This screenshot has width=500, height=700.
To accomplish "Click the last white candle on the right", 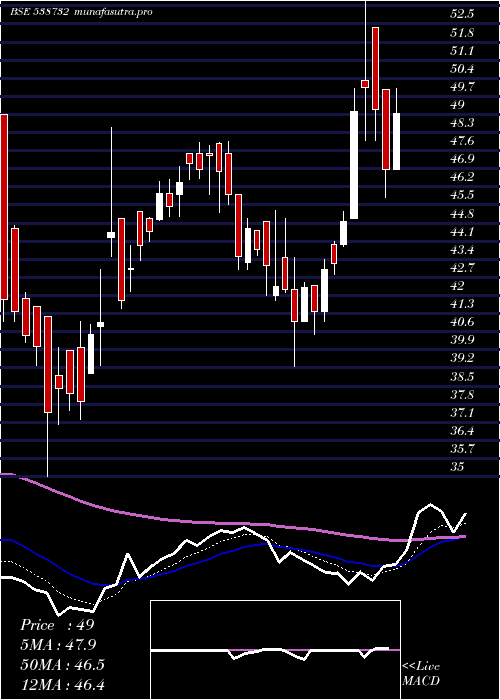I will tap(396, 142).
